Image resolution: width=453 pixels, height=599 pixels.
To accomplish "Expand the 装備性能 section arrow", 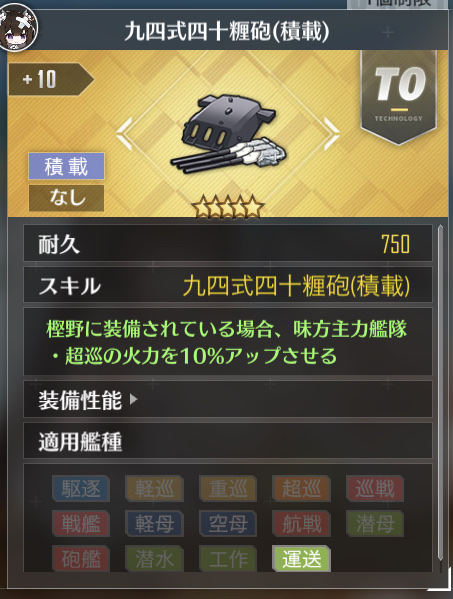I will [134, 400].
